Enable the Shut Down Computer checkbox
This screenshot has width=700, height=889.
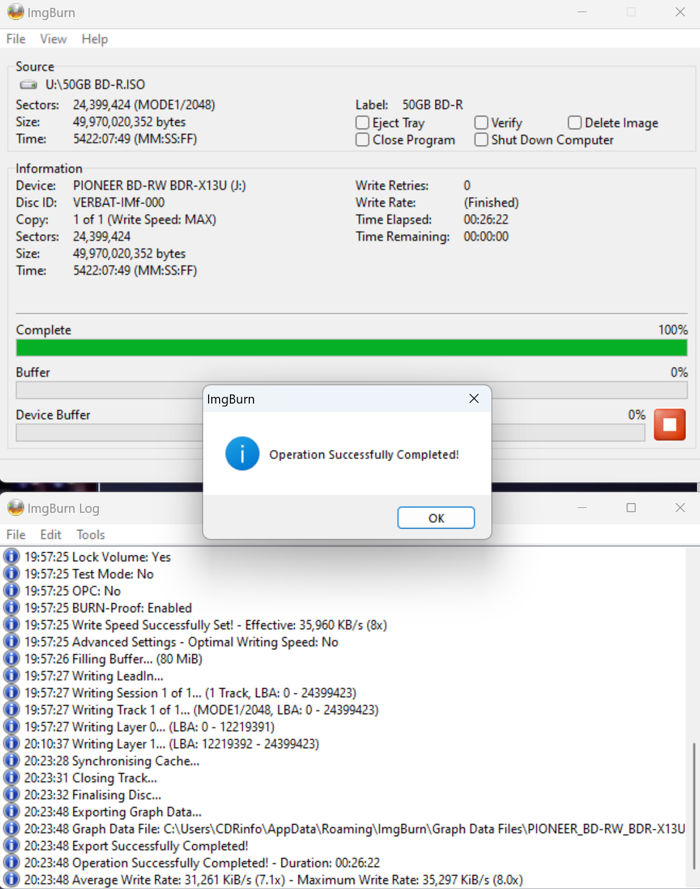481,139
